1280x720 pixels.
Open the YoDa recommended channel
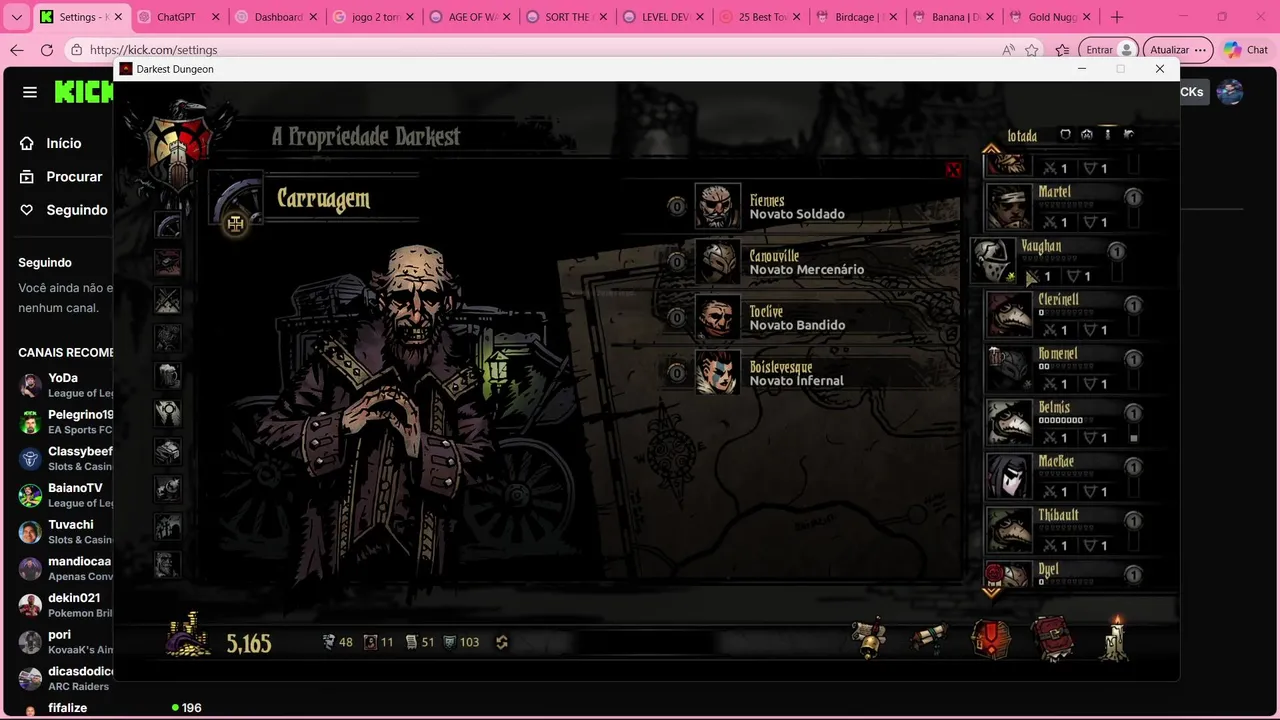click(x=65, y=385)
